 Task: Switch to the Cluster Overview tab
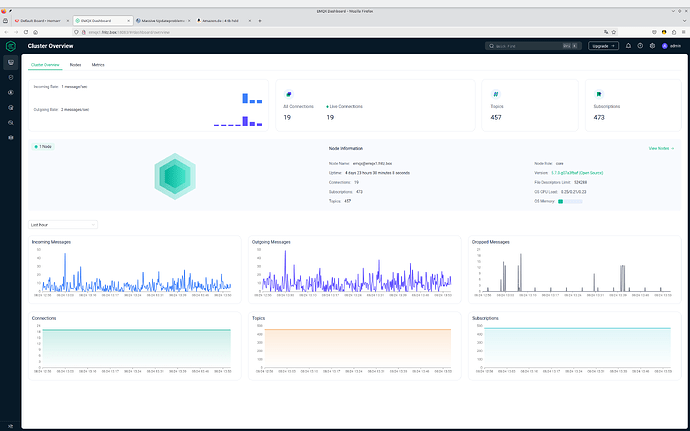45,65
